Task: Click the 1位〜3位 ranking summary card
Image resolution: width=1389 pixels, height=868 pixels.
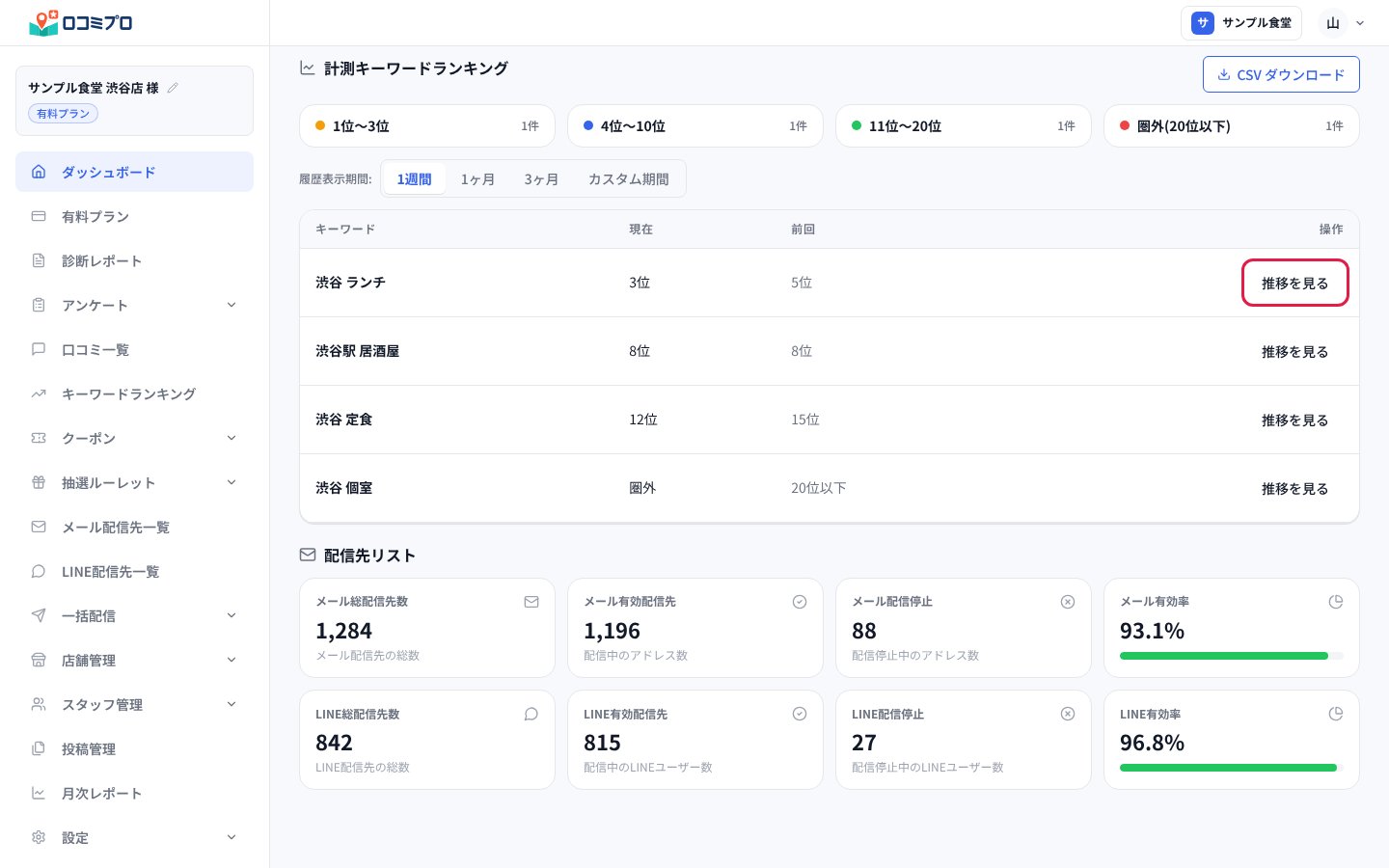Action: [x=427, y=125]
